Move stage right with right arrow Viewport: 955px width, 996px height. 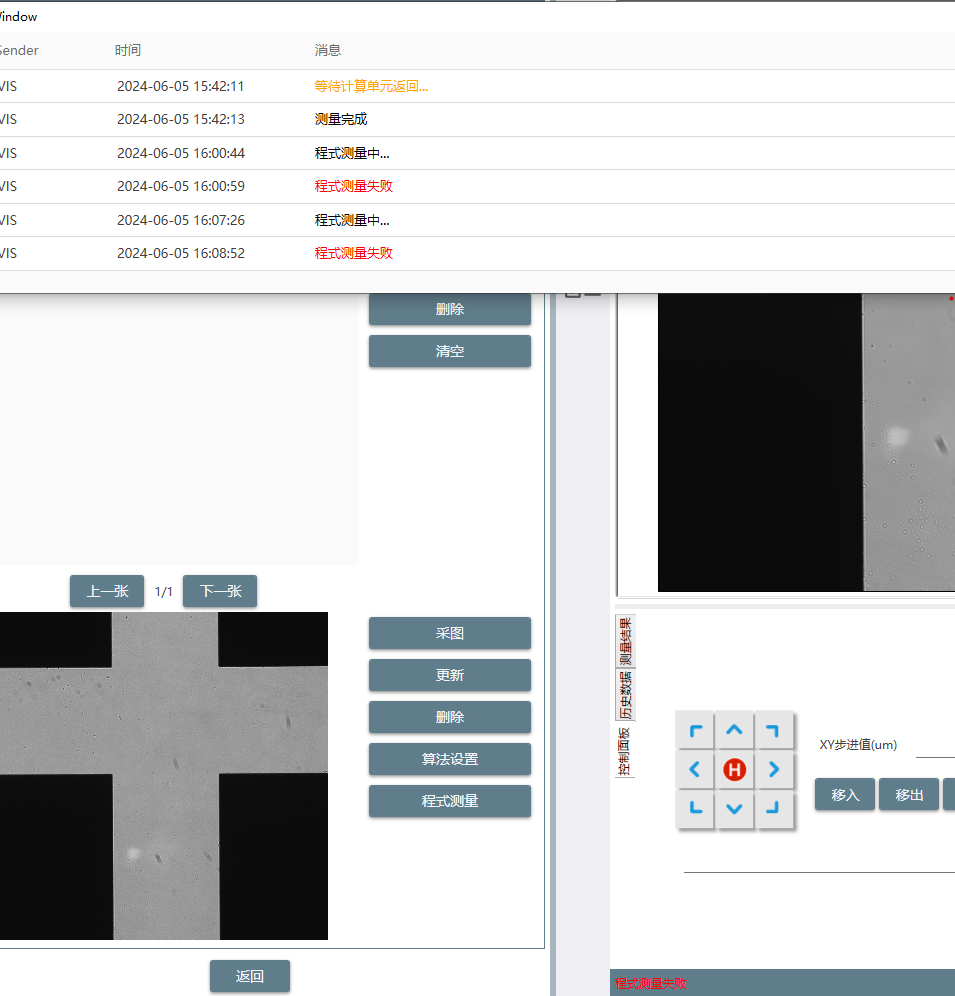point(773,770)
